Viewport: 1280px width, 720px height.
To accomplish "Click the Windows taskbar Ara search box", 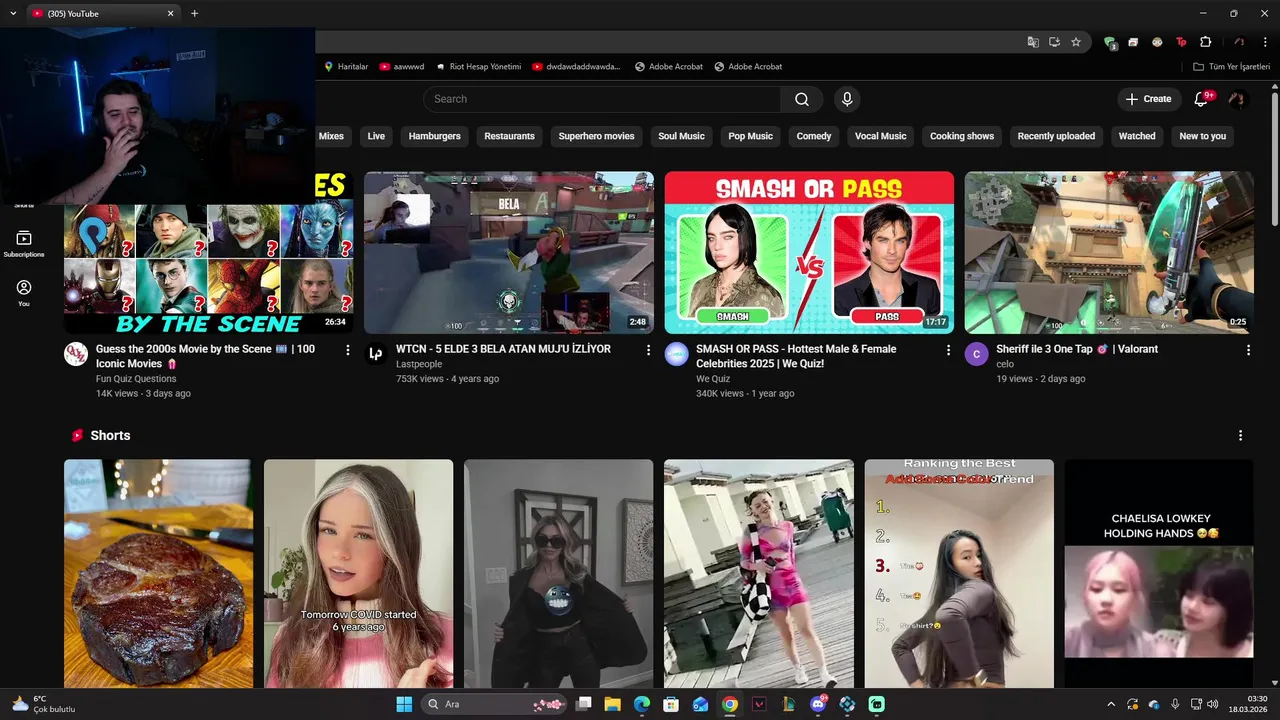I will [x=495, y=704].
